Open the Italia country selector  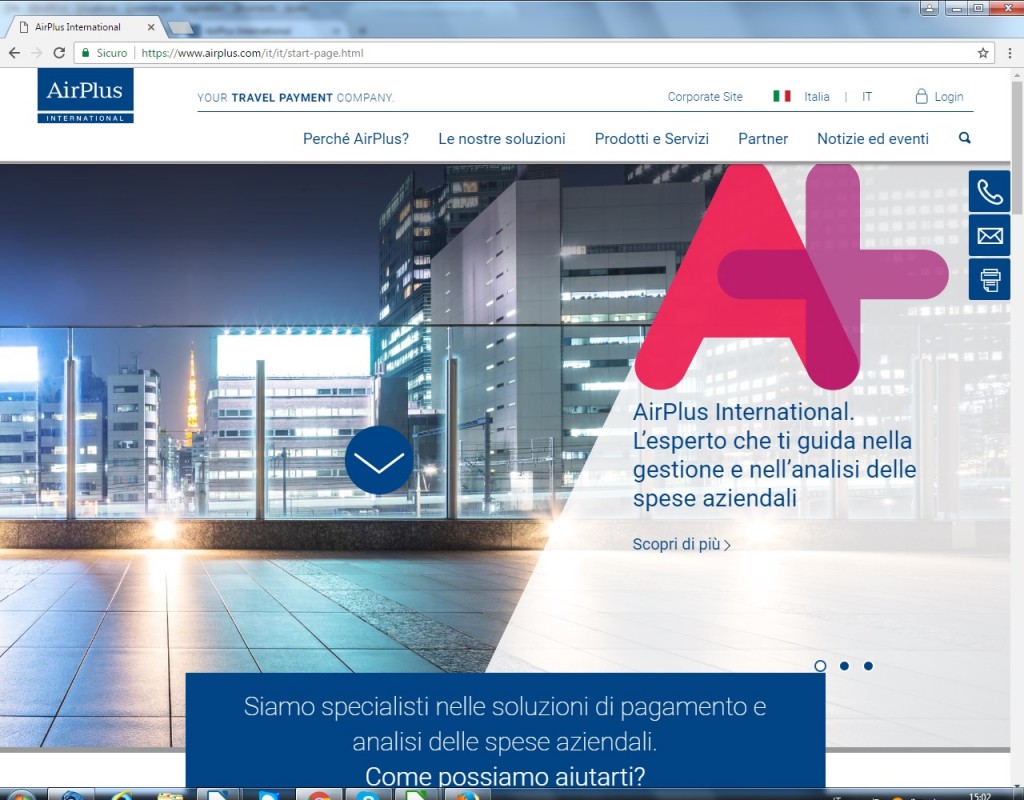coord(816,97)
